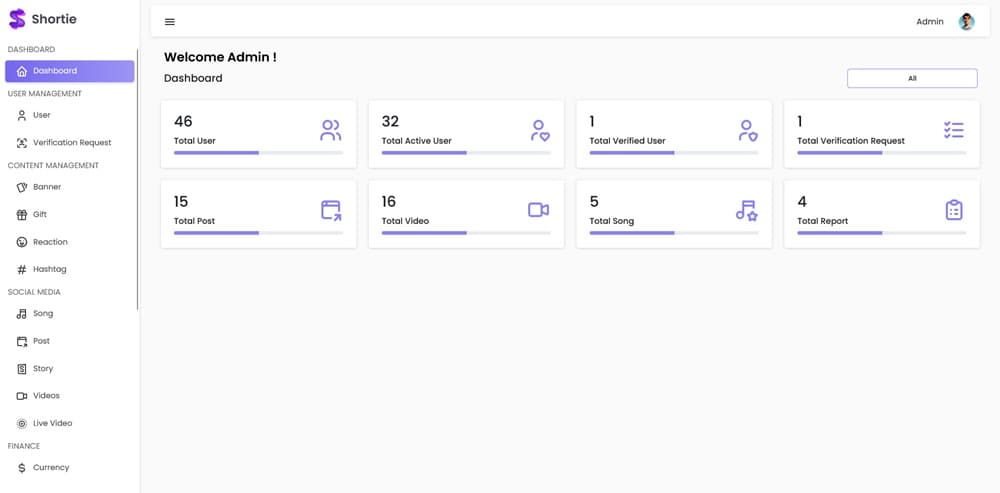Viewport: 1000px width, 493px height.
Task: Open the Admin profile avatar menu
Action: (x=966, y=22)
